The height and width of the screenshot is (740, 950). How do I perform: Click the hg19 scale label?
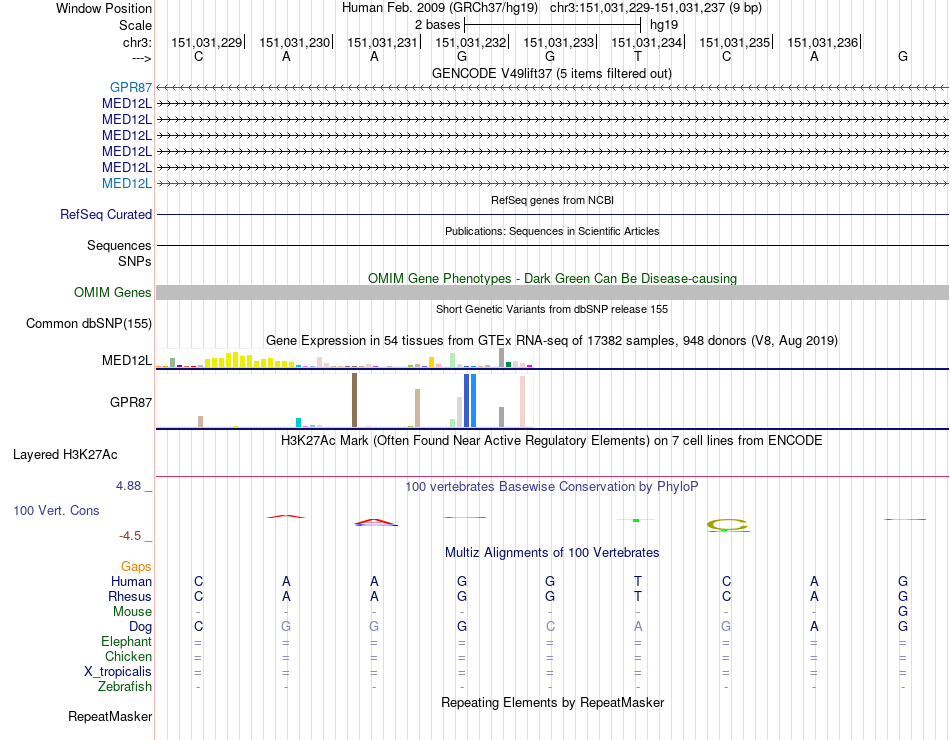pyautogui.click(x=663, y=25)
